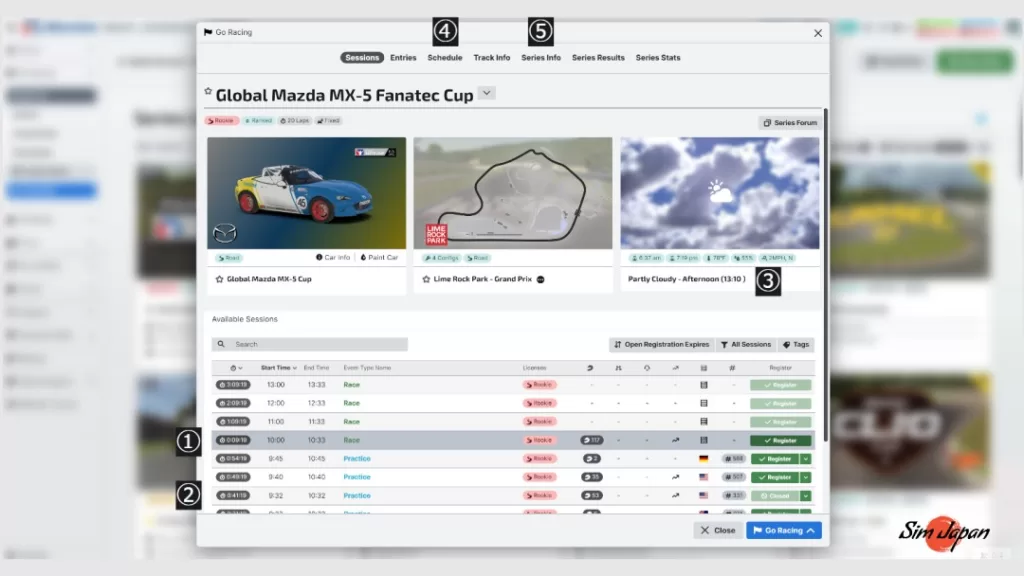Click the session Search field
The height and width of the screenshot is (576, 1024).
click(x=310, y=344)
